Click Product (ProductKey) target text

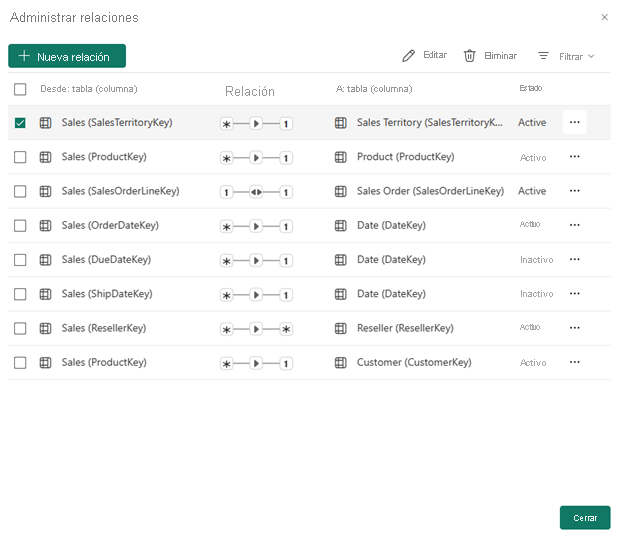coord(406,157)
